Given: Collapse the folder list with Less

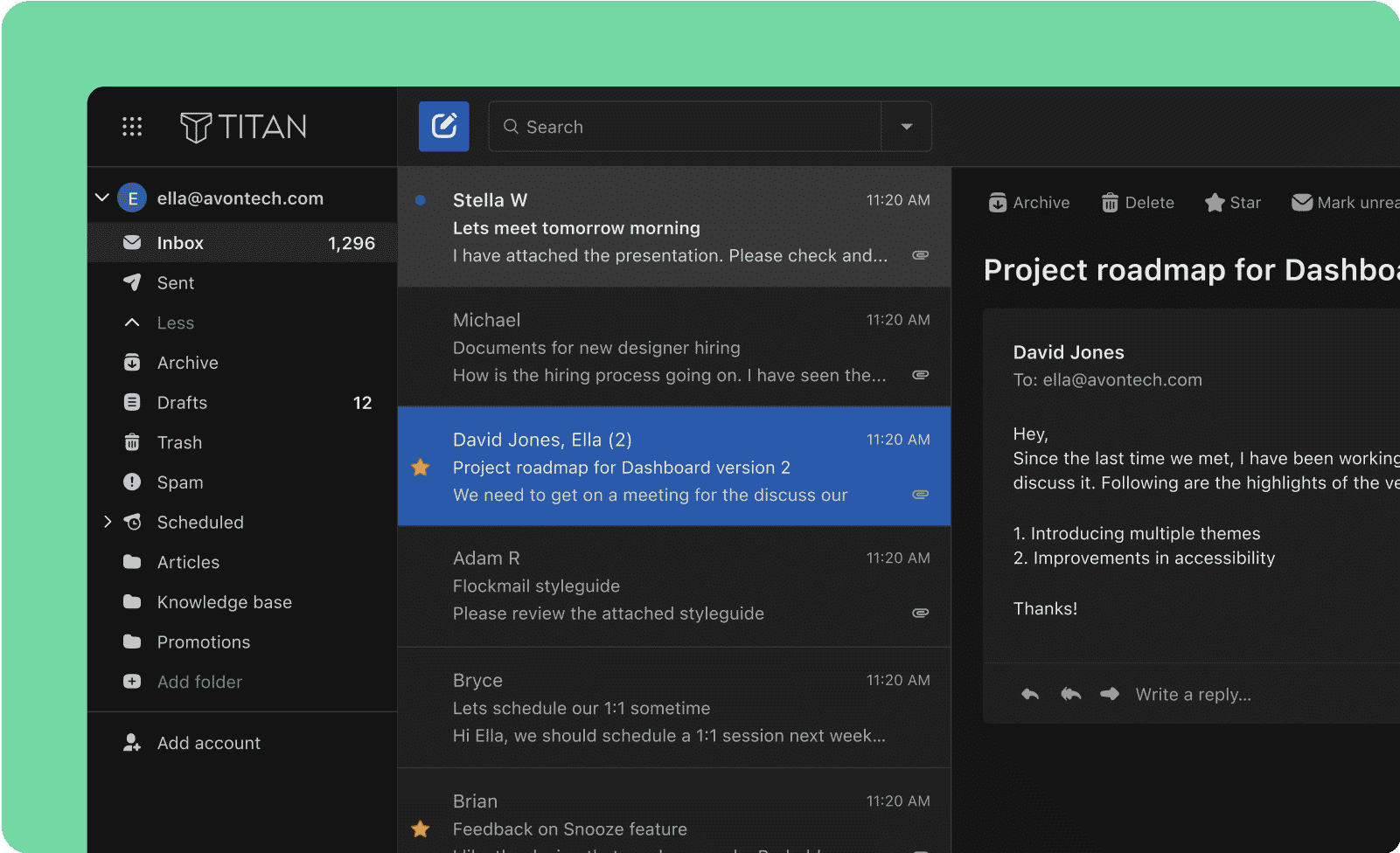Looking at the screenshot, I should tap(175, 322).
